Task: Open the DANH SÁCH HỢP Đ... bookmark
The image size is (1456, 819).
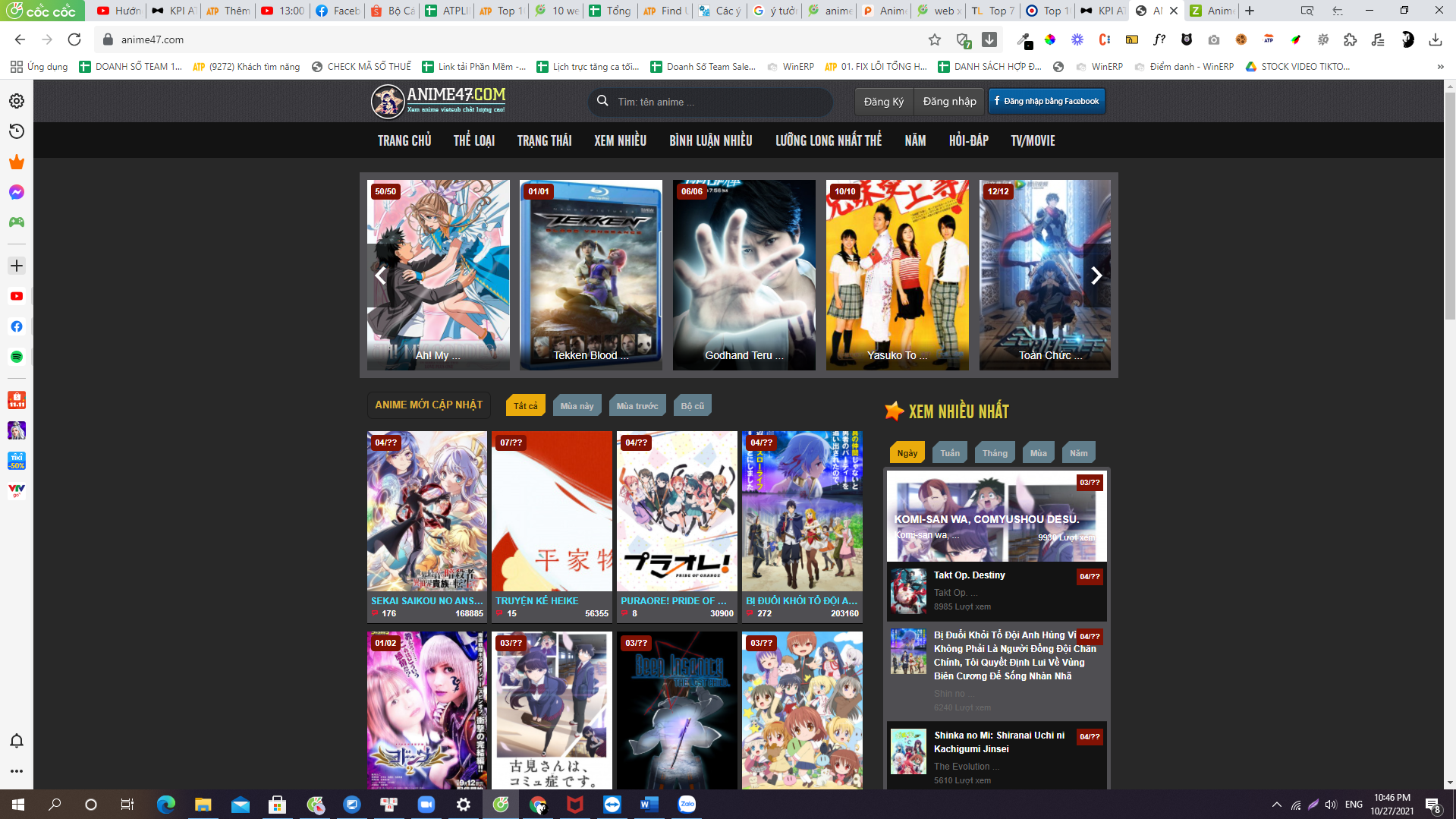Action: click(x=989, y=67)
